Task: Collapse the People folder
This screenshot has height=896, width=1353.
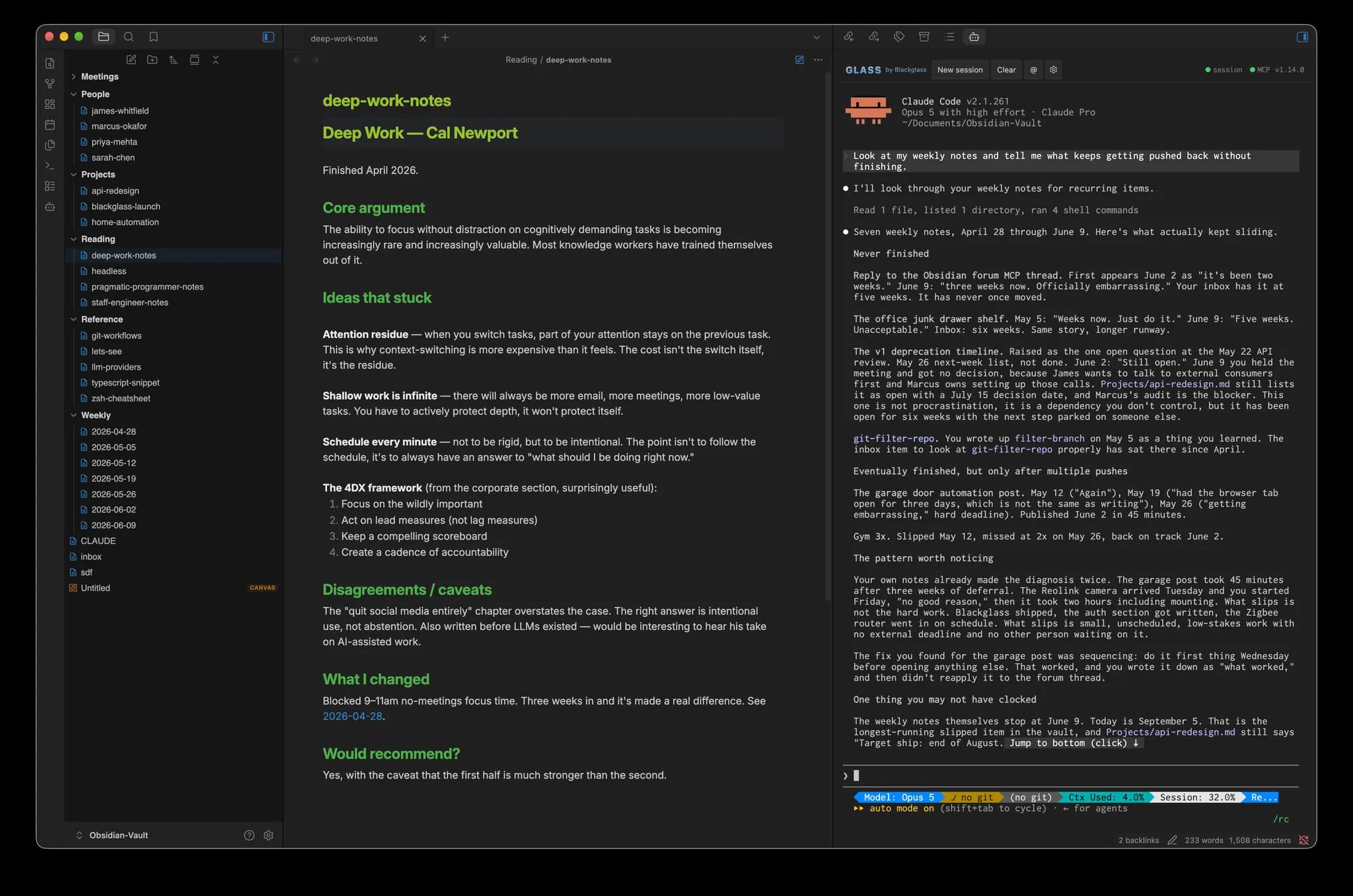Action: click(x=95, y=94)
